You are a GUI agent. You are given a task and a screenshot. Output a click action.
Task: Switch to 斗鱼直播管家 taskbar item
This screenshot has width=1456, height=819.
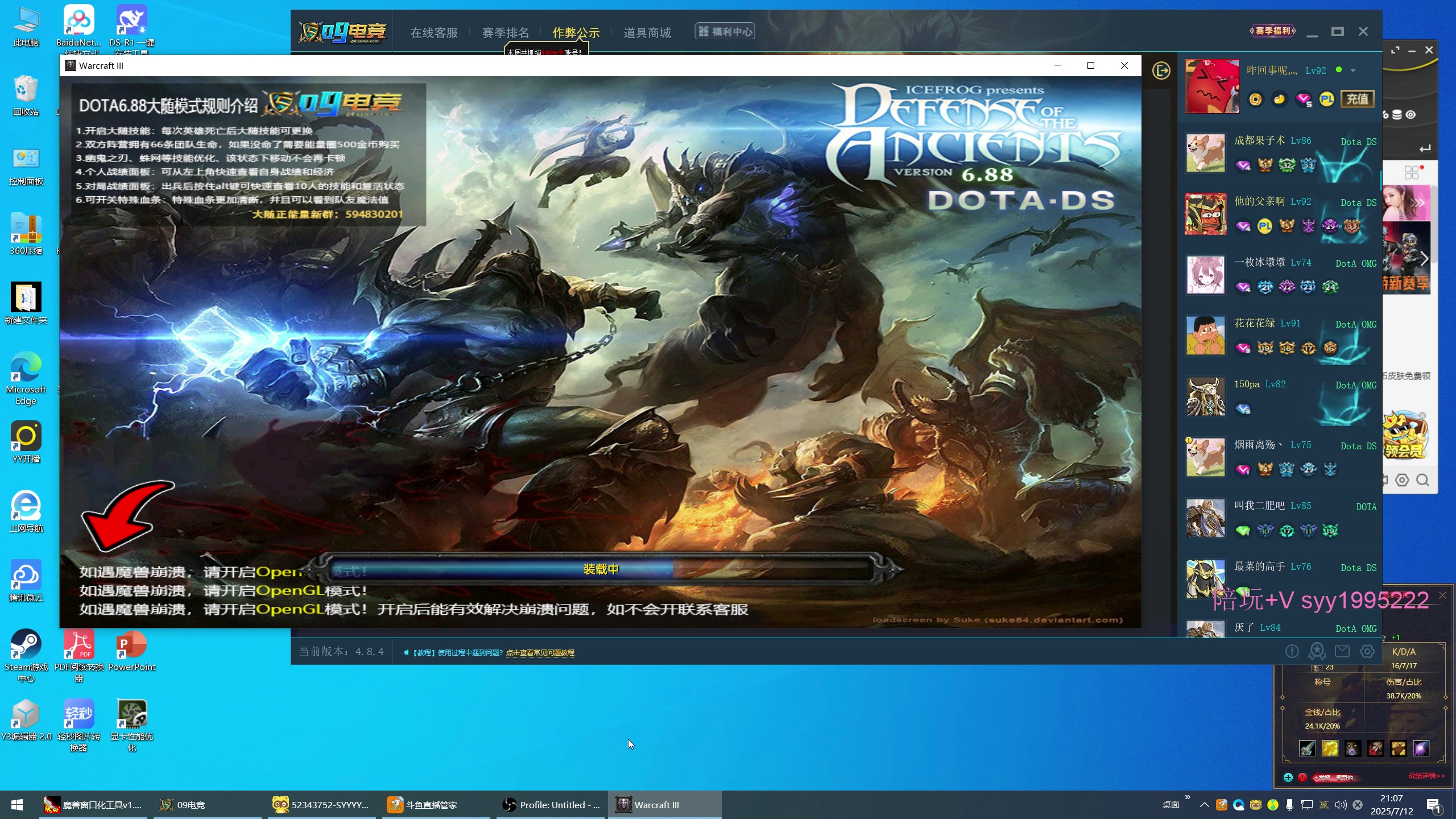pos(436,805)
